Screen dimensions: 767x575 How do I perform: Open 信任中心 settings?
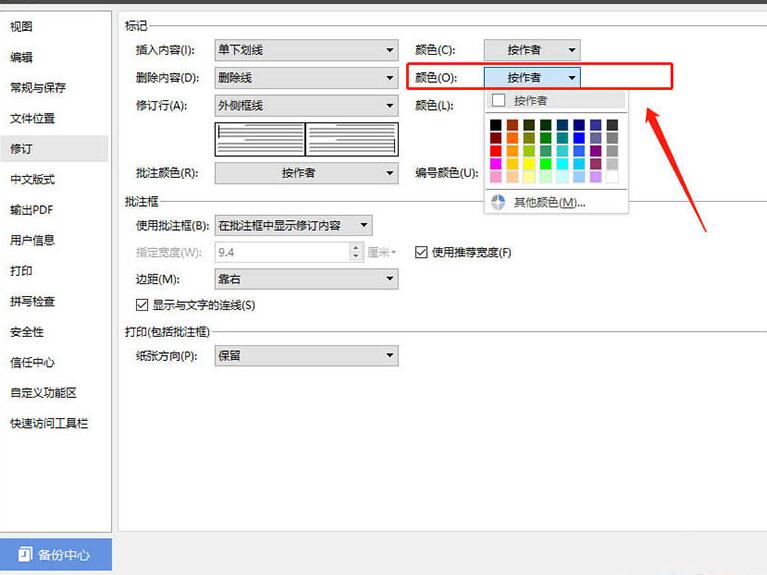(33, 362)
